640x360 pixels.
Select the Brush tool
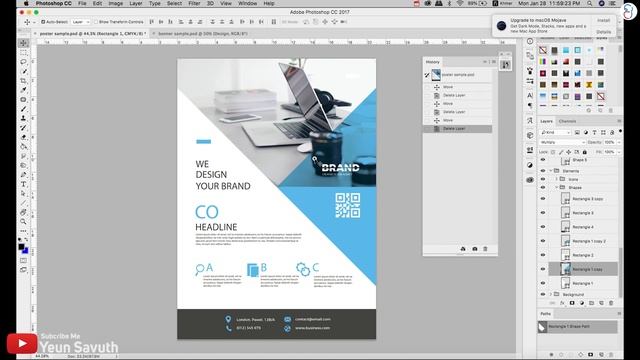coord(23,109)
